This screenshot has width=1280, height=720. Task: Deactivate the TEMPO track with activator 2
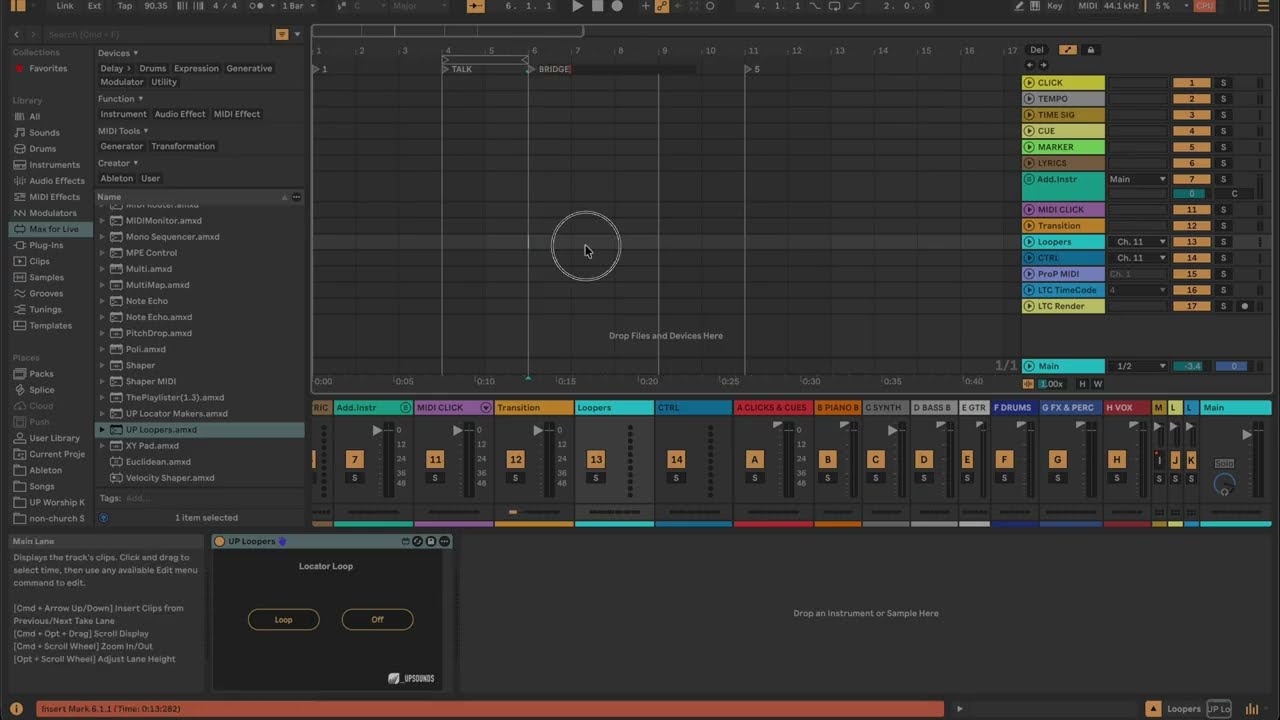click(x=1191, y=99)
